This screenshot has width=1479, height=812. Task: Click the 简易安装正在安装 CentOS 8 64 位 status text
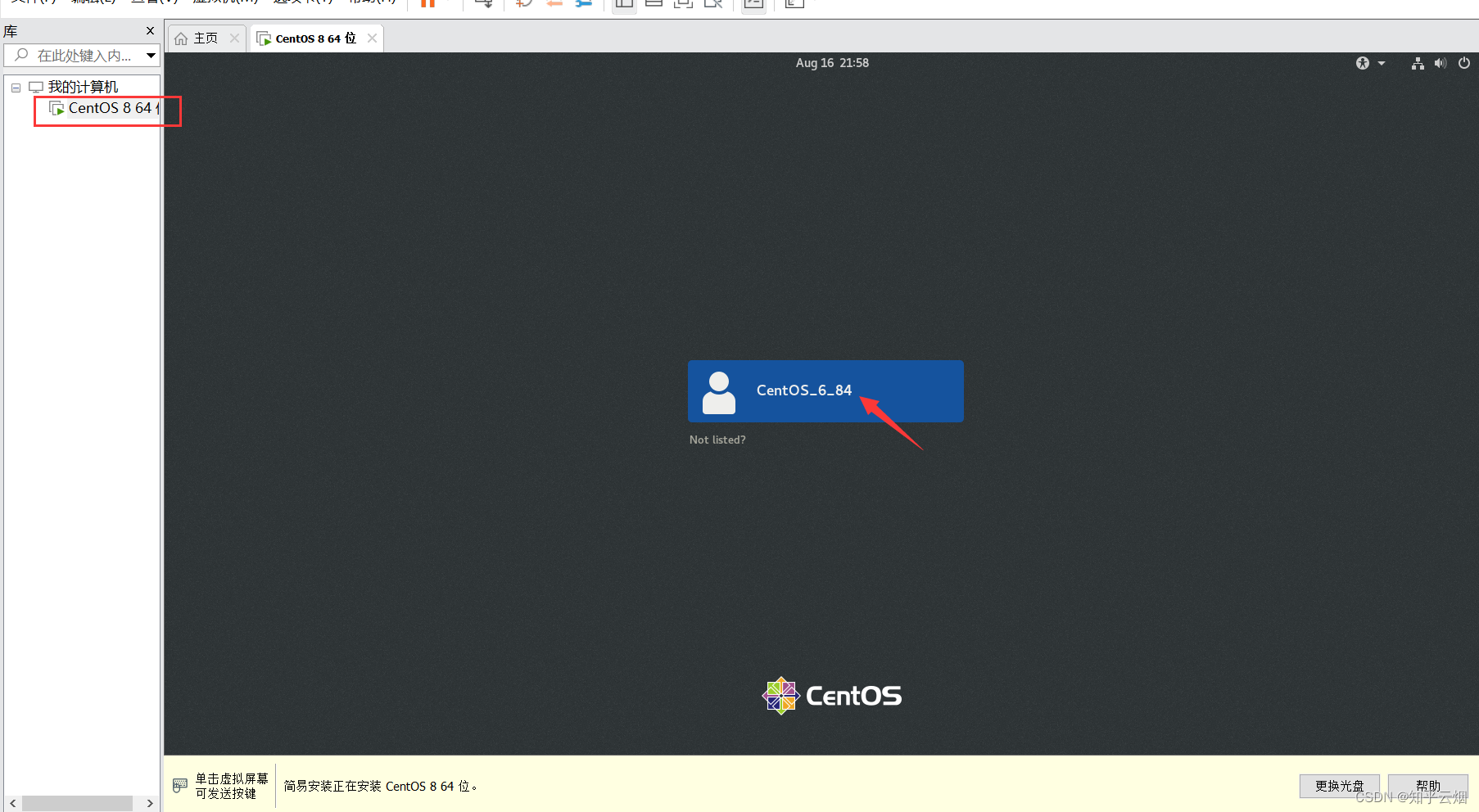381,786
